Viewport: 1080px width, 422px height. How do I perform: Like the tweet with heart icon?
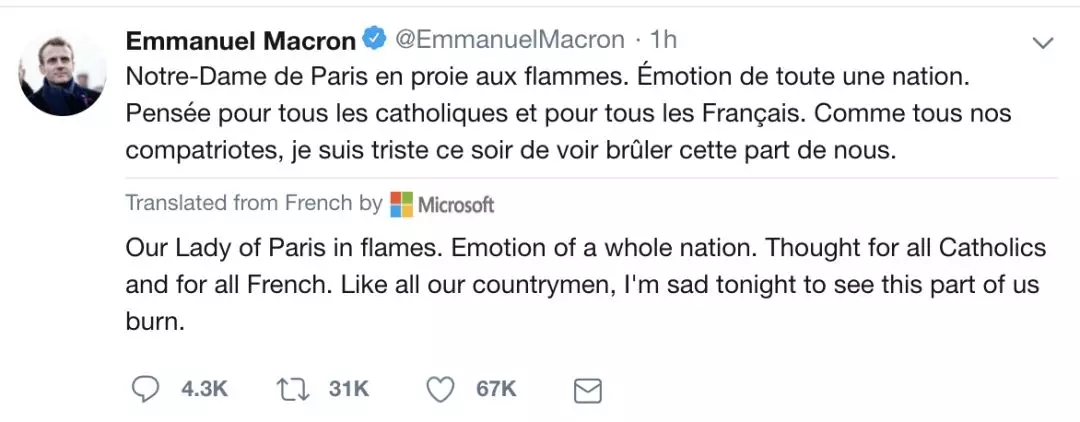440,389
